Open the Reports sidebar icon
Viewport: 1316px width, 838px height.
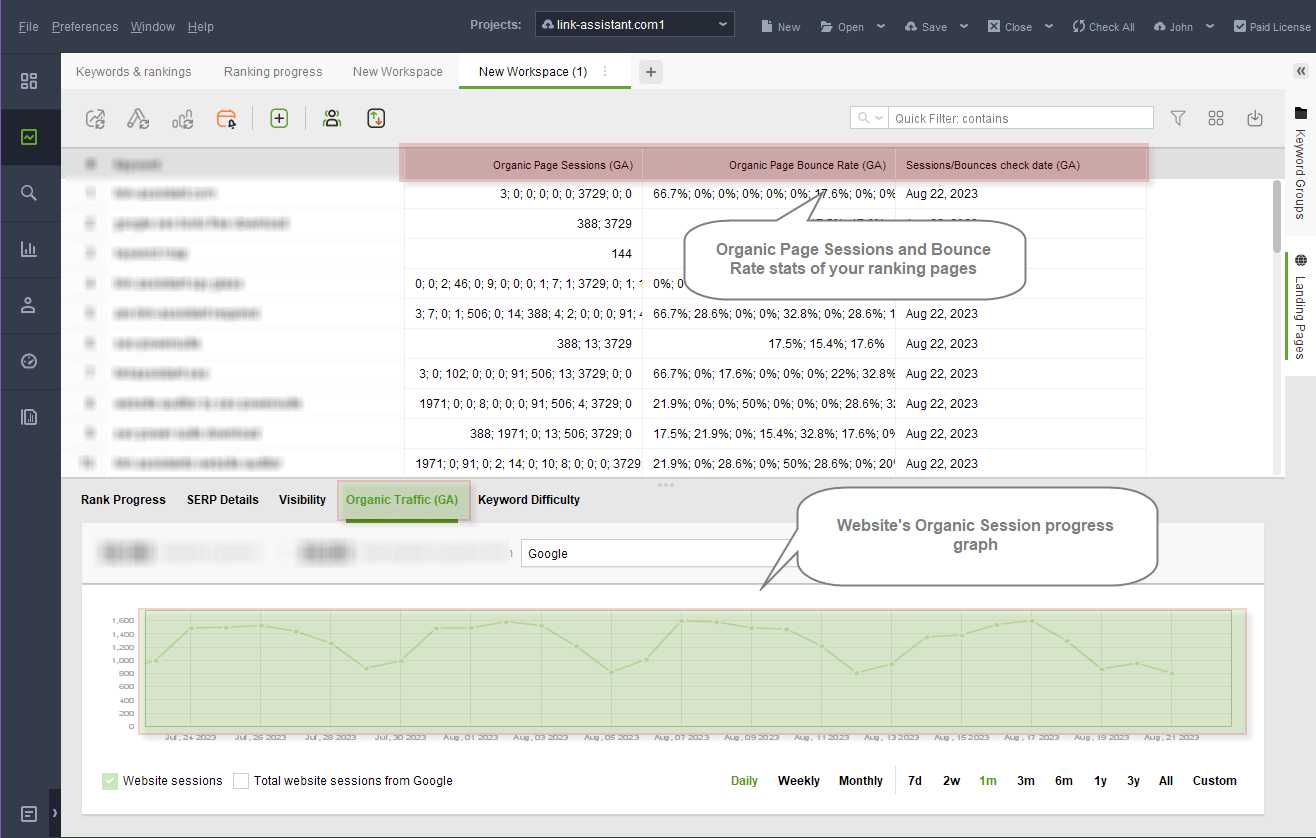click(x=29, y=417)
